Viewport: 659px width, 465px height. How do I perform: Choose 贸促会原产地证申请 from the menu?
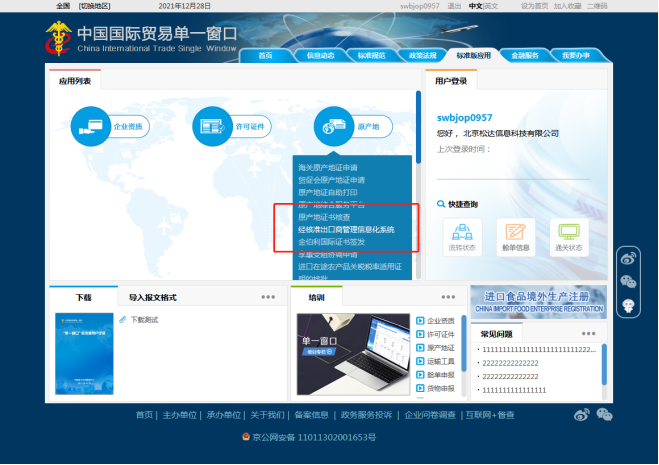332,180
